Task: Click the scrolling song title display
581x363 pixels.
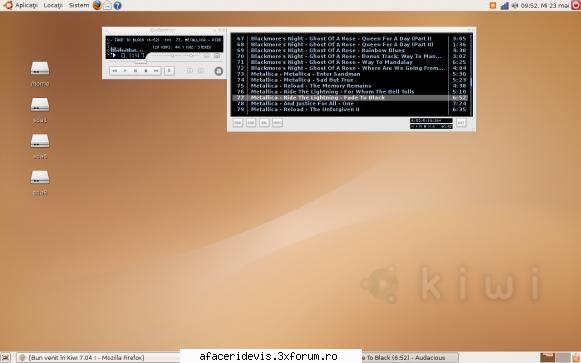Action: (166, 40)
